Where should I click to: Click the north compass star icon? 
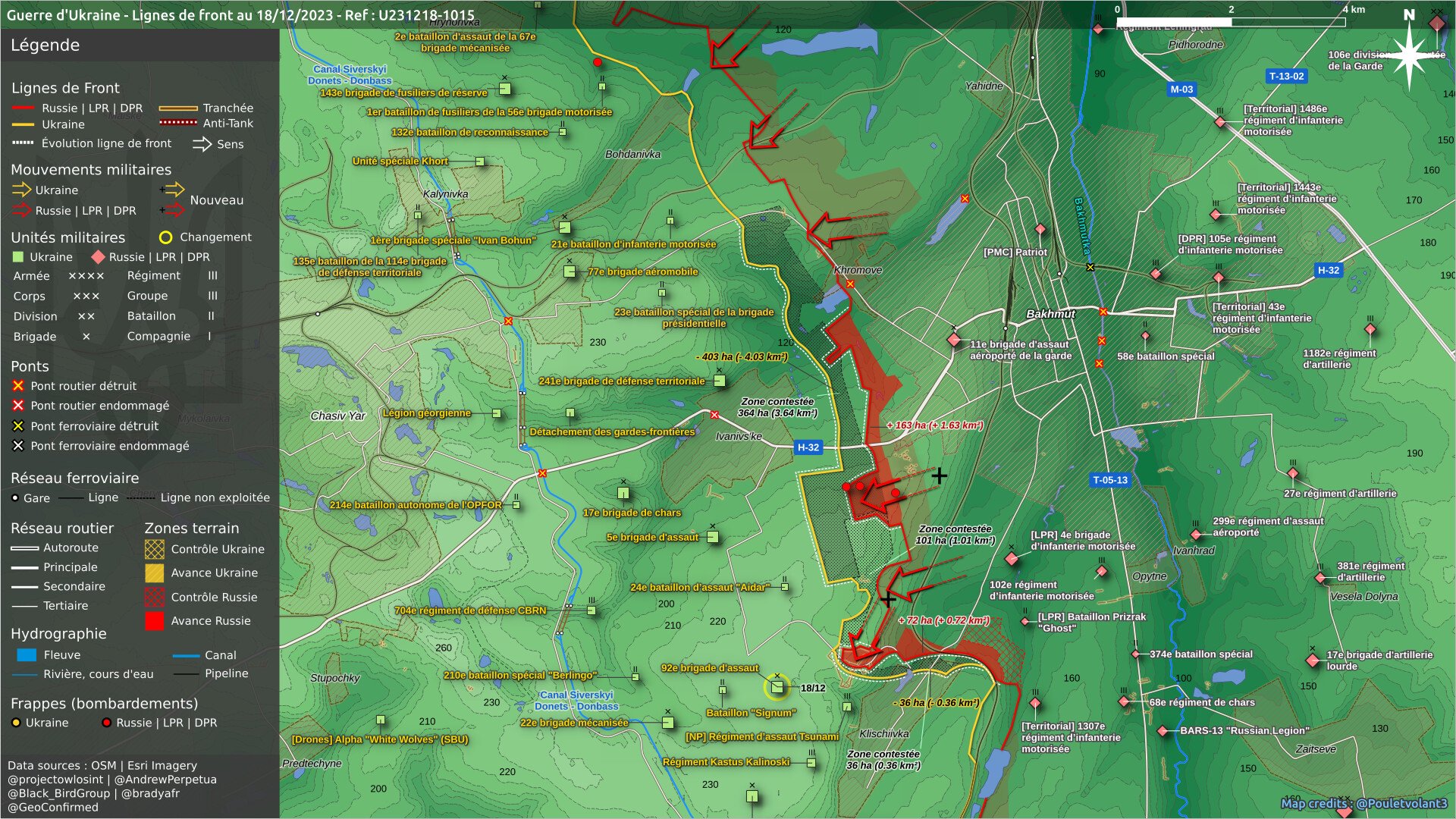(x=1409, y=55)
